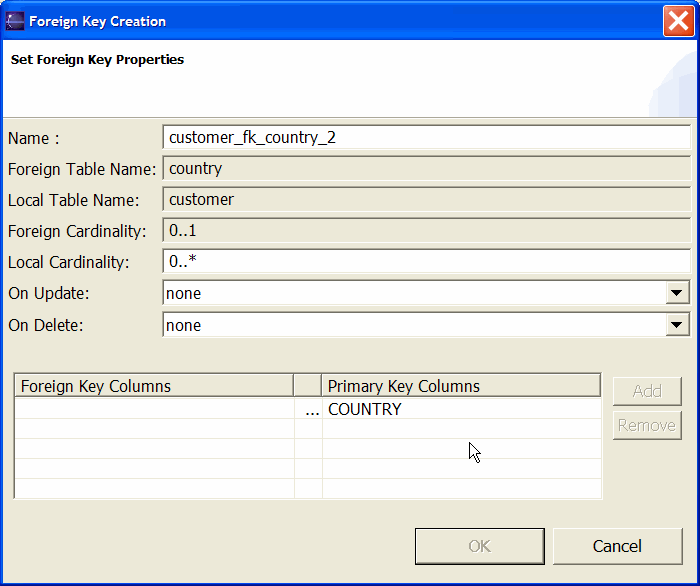The image size is (700, 586).
Task: Click the Cancel button
Action: [617, 546]
